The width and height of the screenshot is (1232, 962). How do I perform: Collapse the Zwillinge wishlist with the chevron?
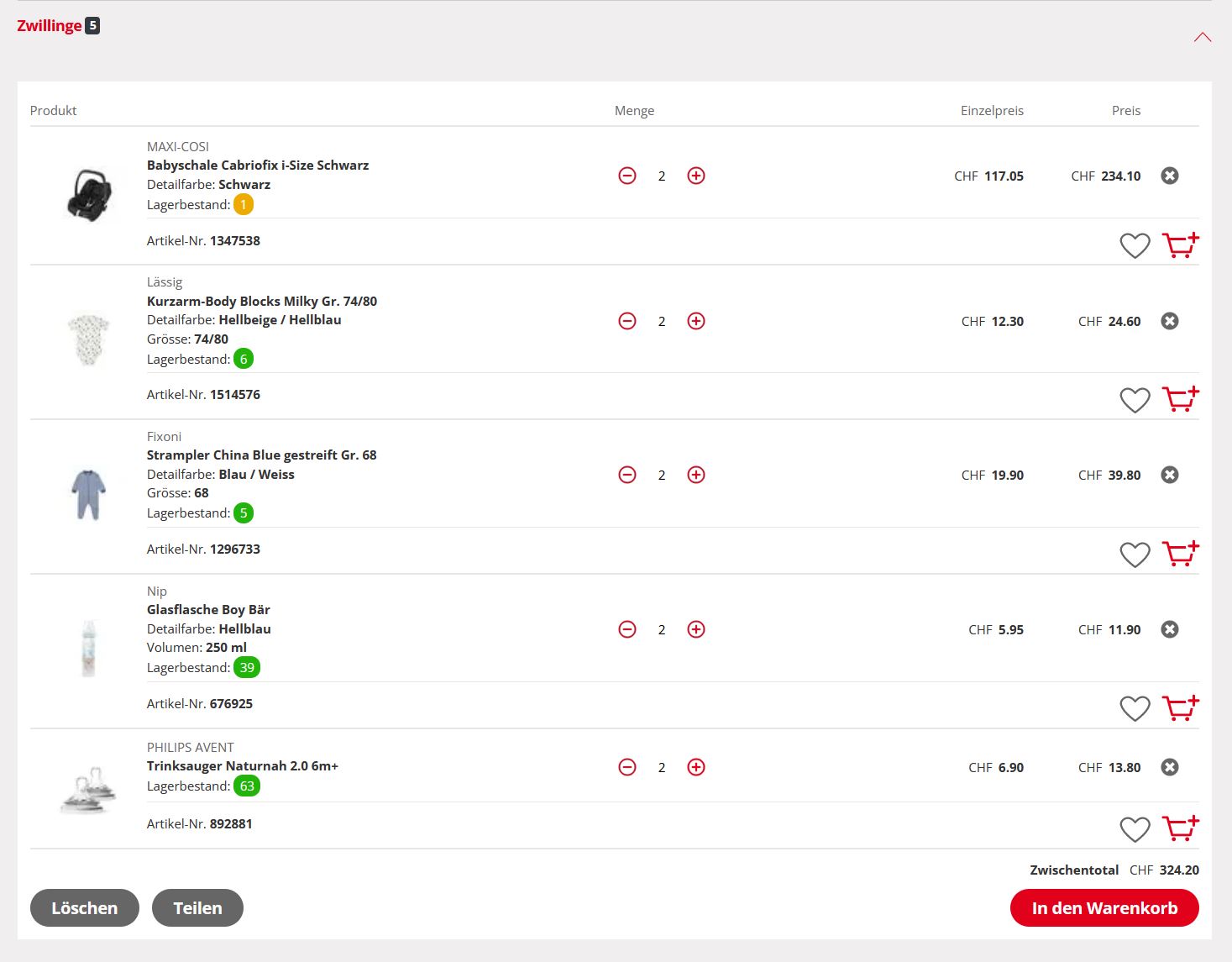(1203, 37)
